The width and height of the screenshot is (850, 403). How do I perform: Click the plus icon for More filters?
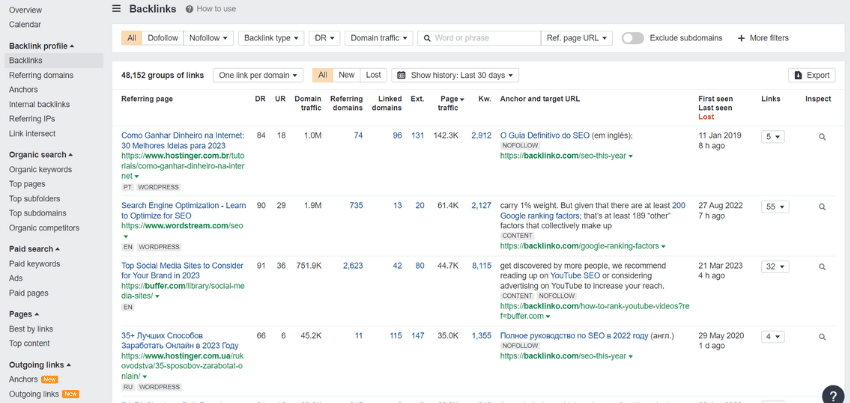[741, 38]
